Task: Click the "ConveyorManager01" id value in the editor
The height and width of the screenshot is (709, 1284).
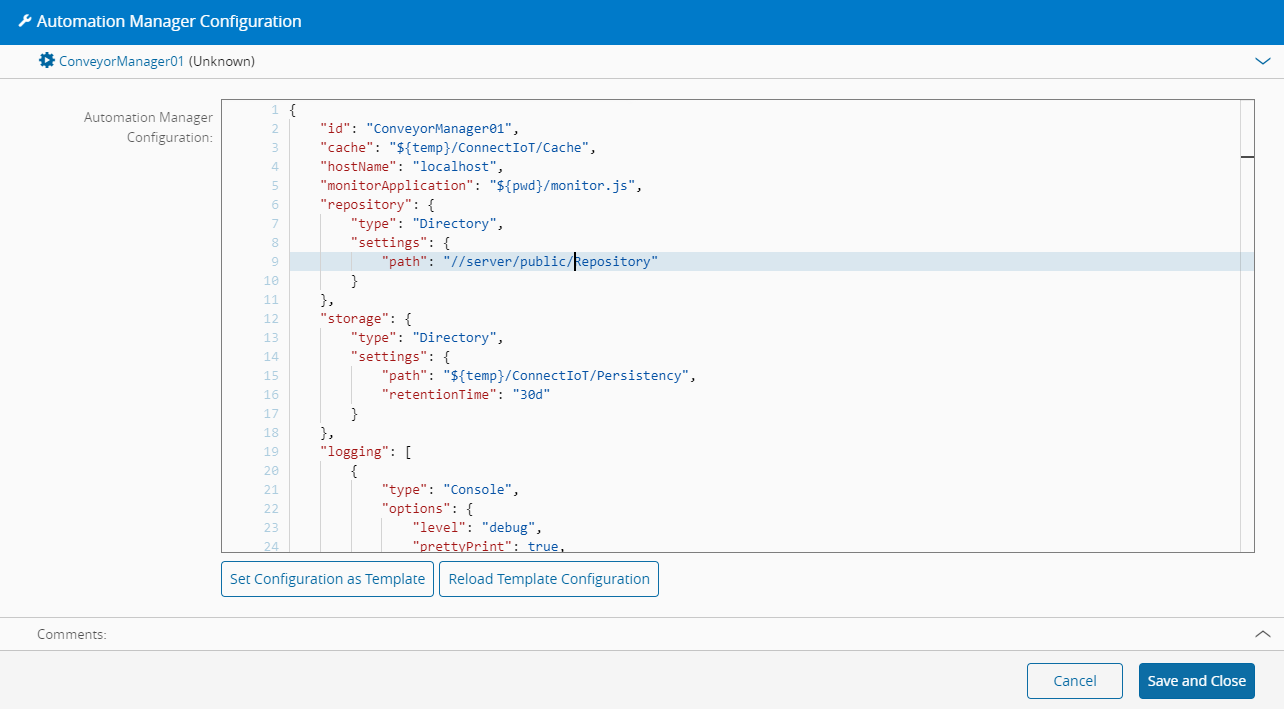Action: [x=440, y=129]
